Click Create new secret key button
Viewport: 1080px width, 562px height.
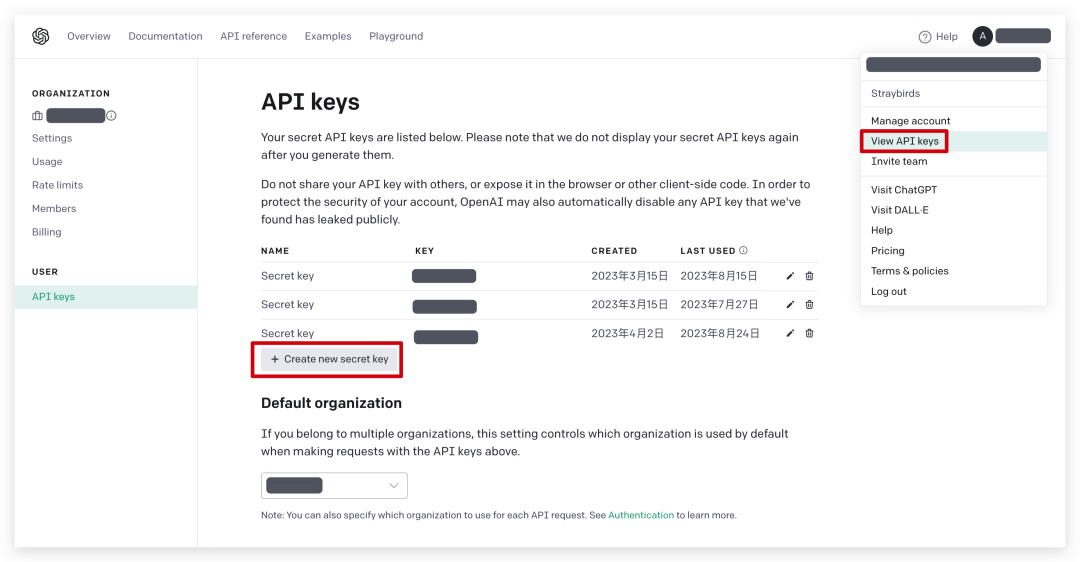coord(329,359)
